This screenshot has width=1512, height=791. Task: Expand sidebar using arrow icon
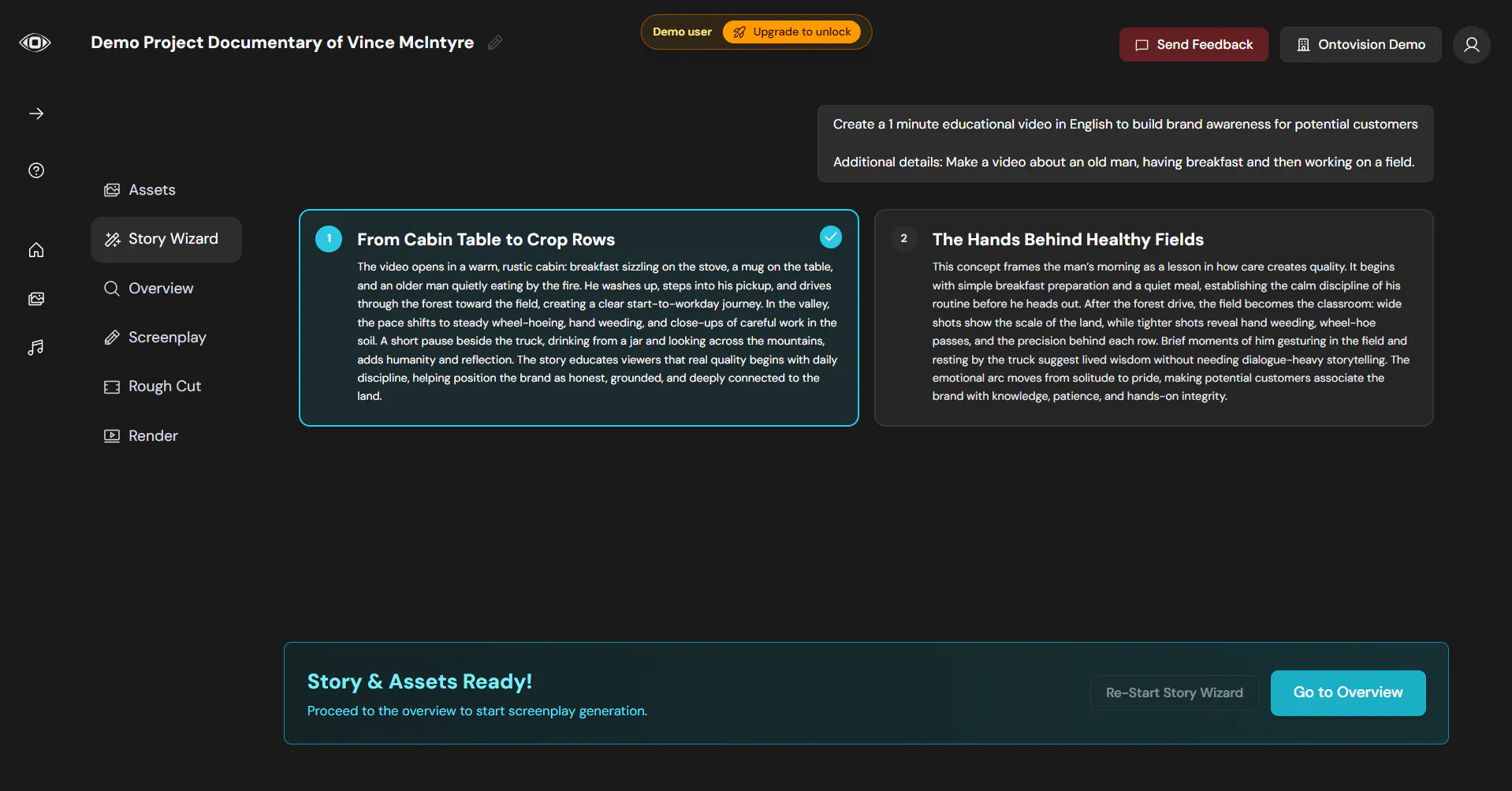[36, 114]
